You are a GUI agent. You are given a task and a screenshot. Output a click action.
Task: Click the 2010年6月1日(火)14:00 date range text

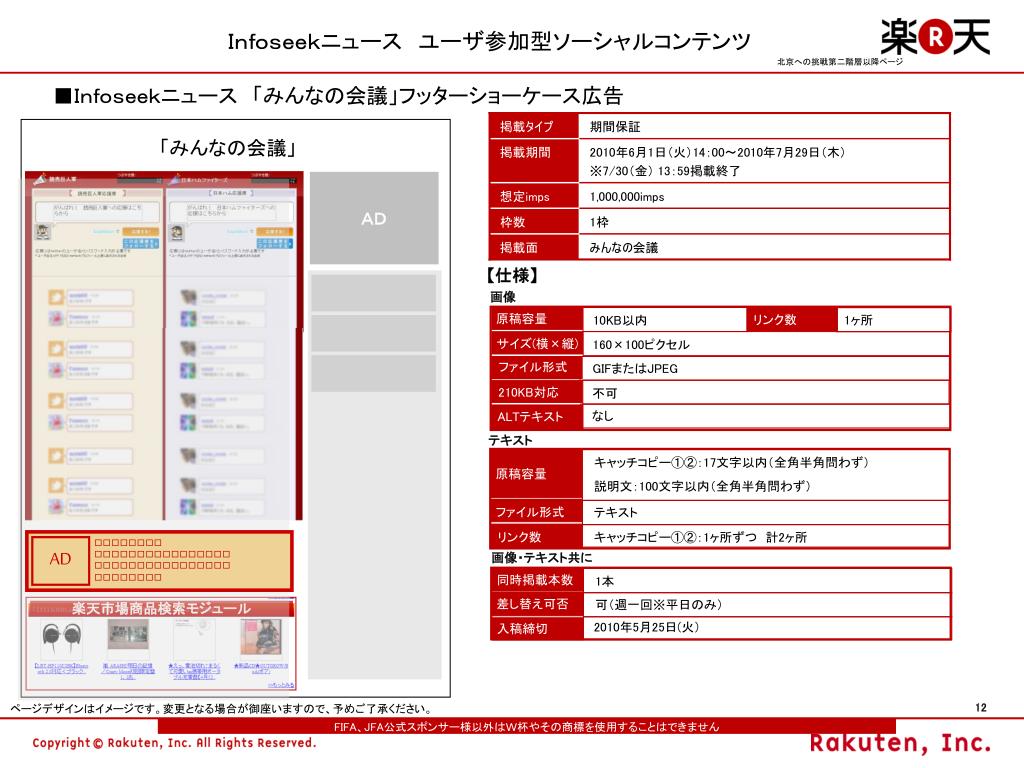pos(717,153)
